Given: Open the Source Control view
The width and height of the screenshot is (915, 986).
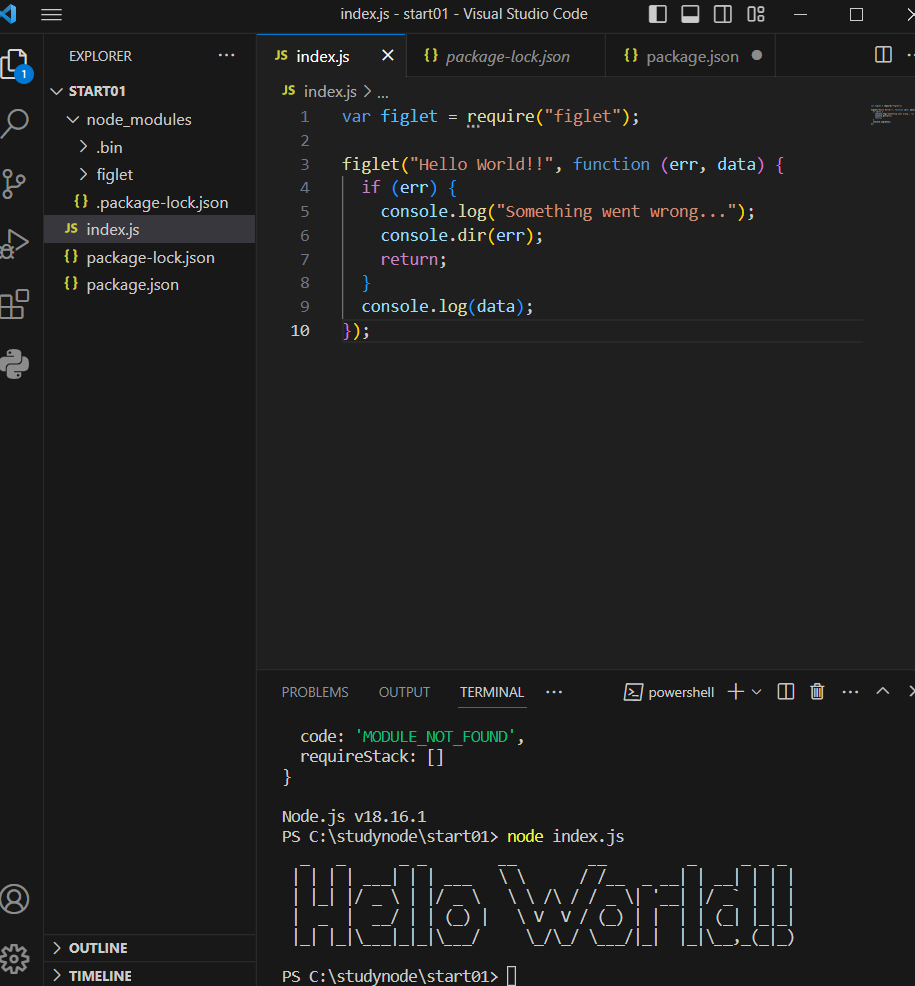Looking at the screenshot, I should click(15, 184).
